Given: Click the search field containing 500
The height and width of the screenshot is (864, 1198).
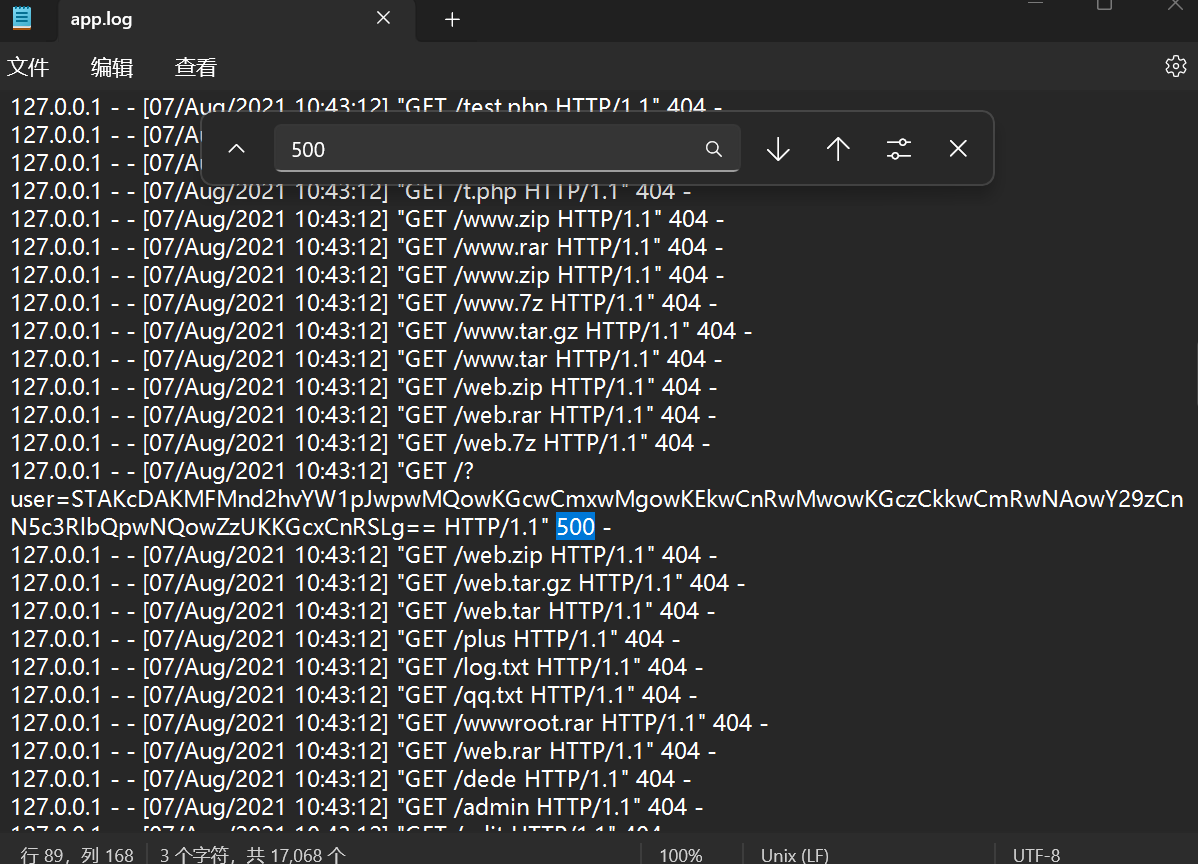Looking at the screenshot, I should tap(490, 149).
